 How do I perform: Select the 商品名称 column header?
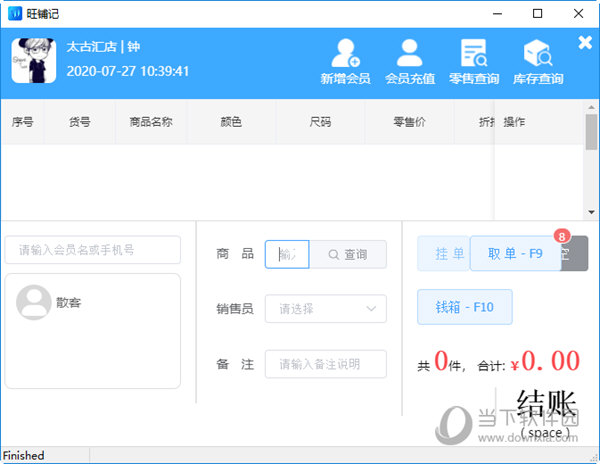click(x=151, y=122)
